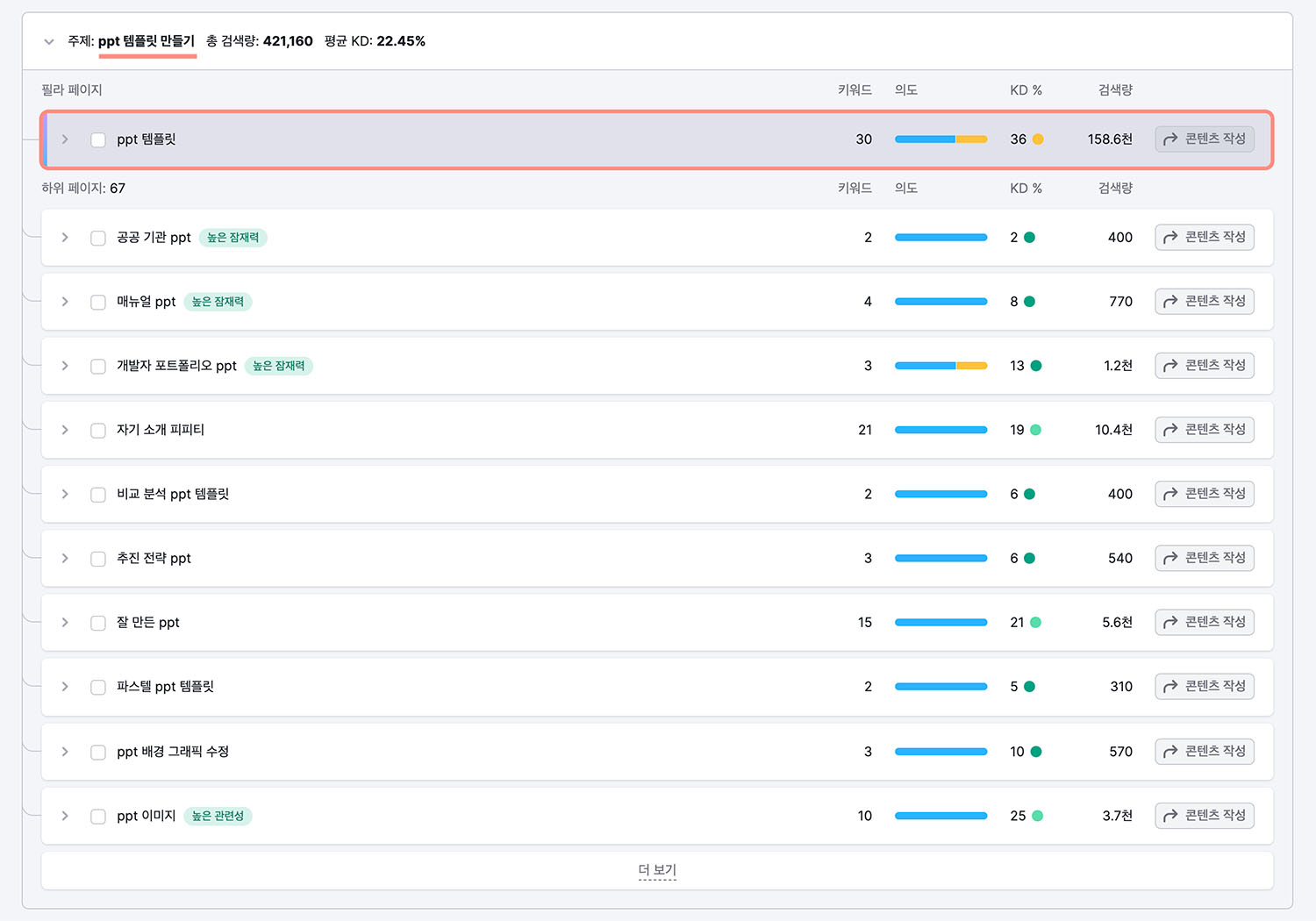Expand the '개발자 포트폴리오 ppt' row
Viewport: 1316px width, 921px height.
point(65,366)
